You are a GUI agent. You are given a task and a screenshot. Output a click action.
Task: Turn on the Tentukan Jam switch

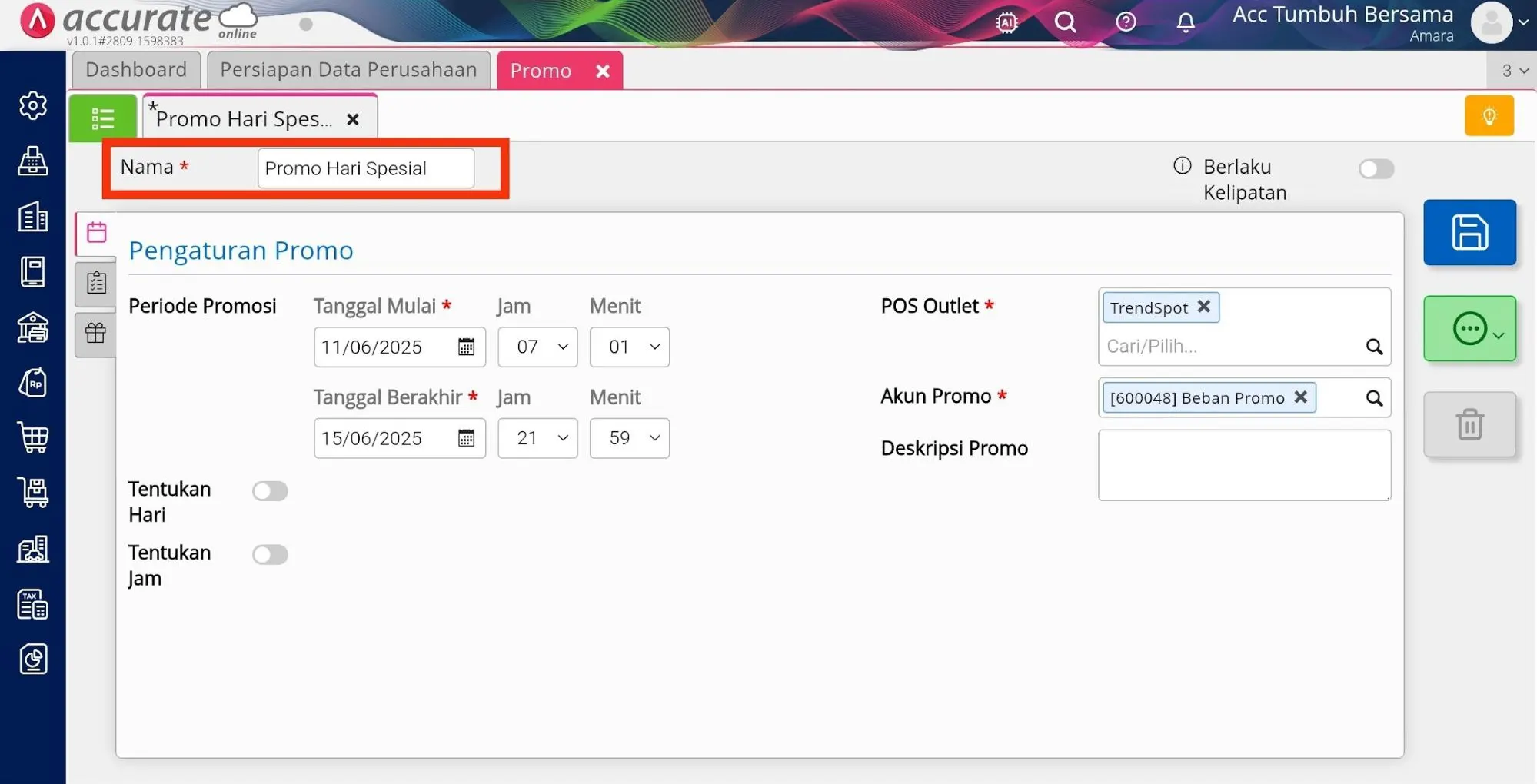pos(270,555)
